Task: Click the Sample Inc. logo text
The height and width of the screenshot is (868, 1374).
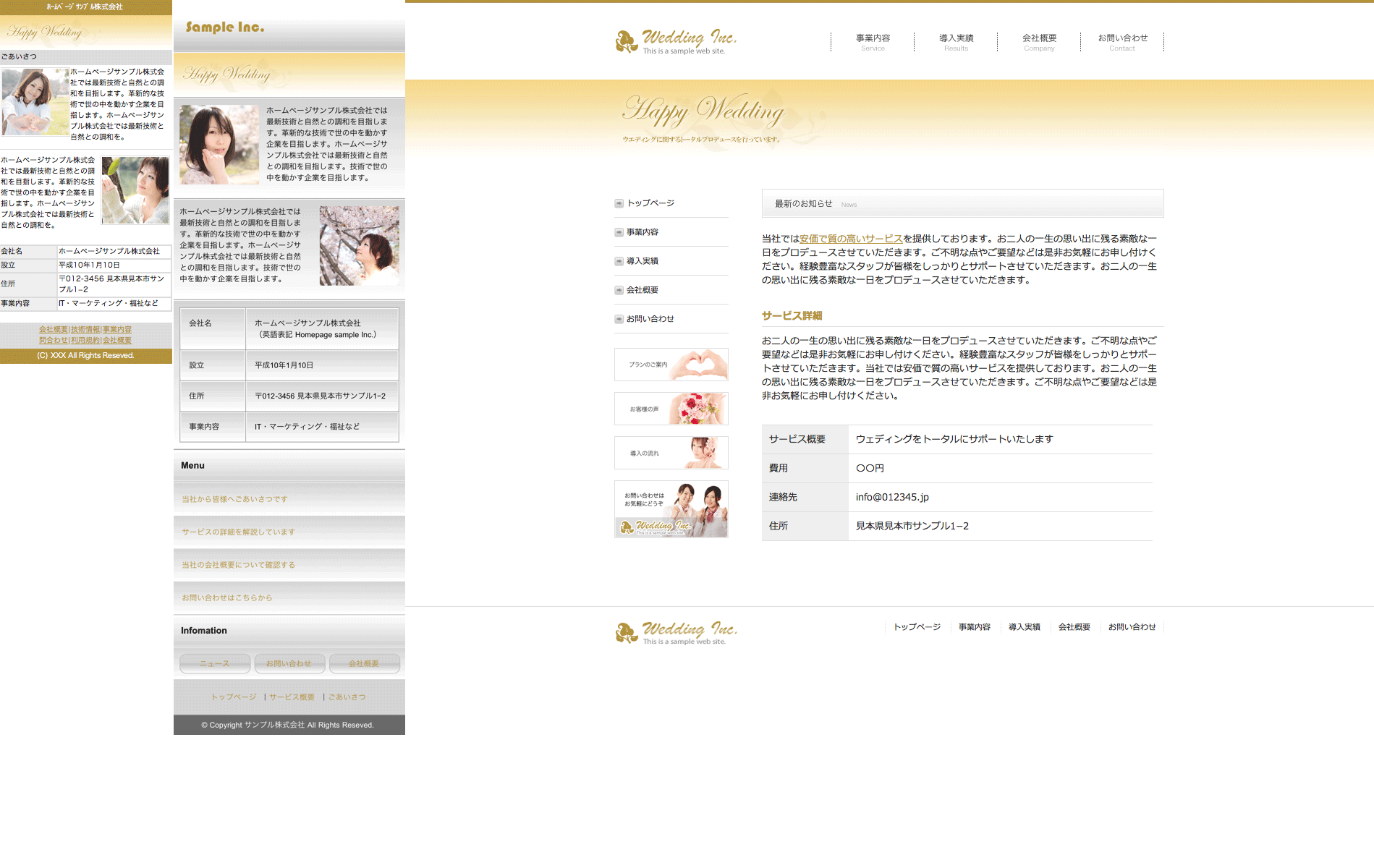Action: [x=225, y=27]
